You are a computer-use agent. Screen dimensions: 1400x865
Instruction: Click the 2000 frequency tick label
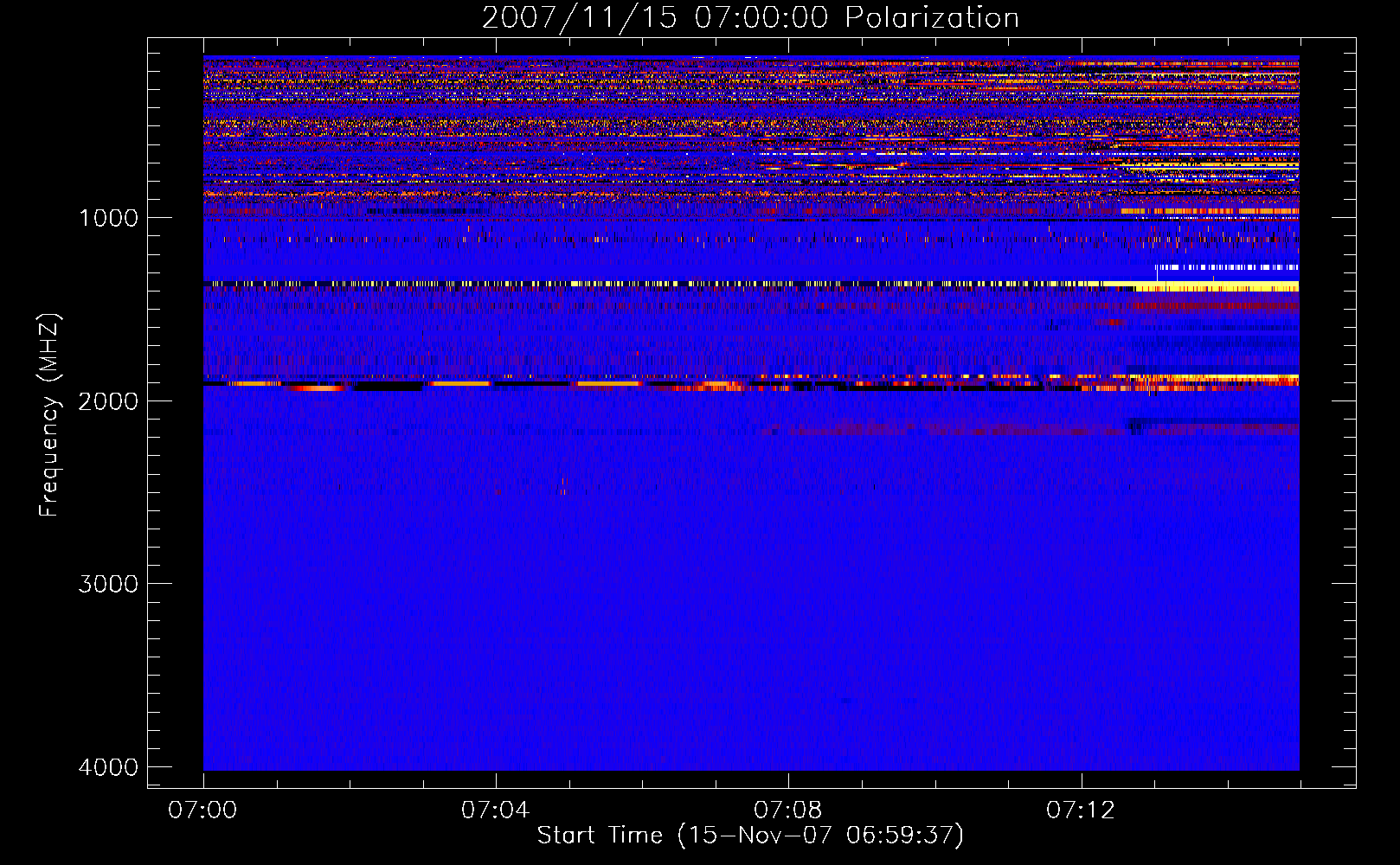pos(108,401)
